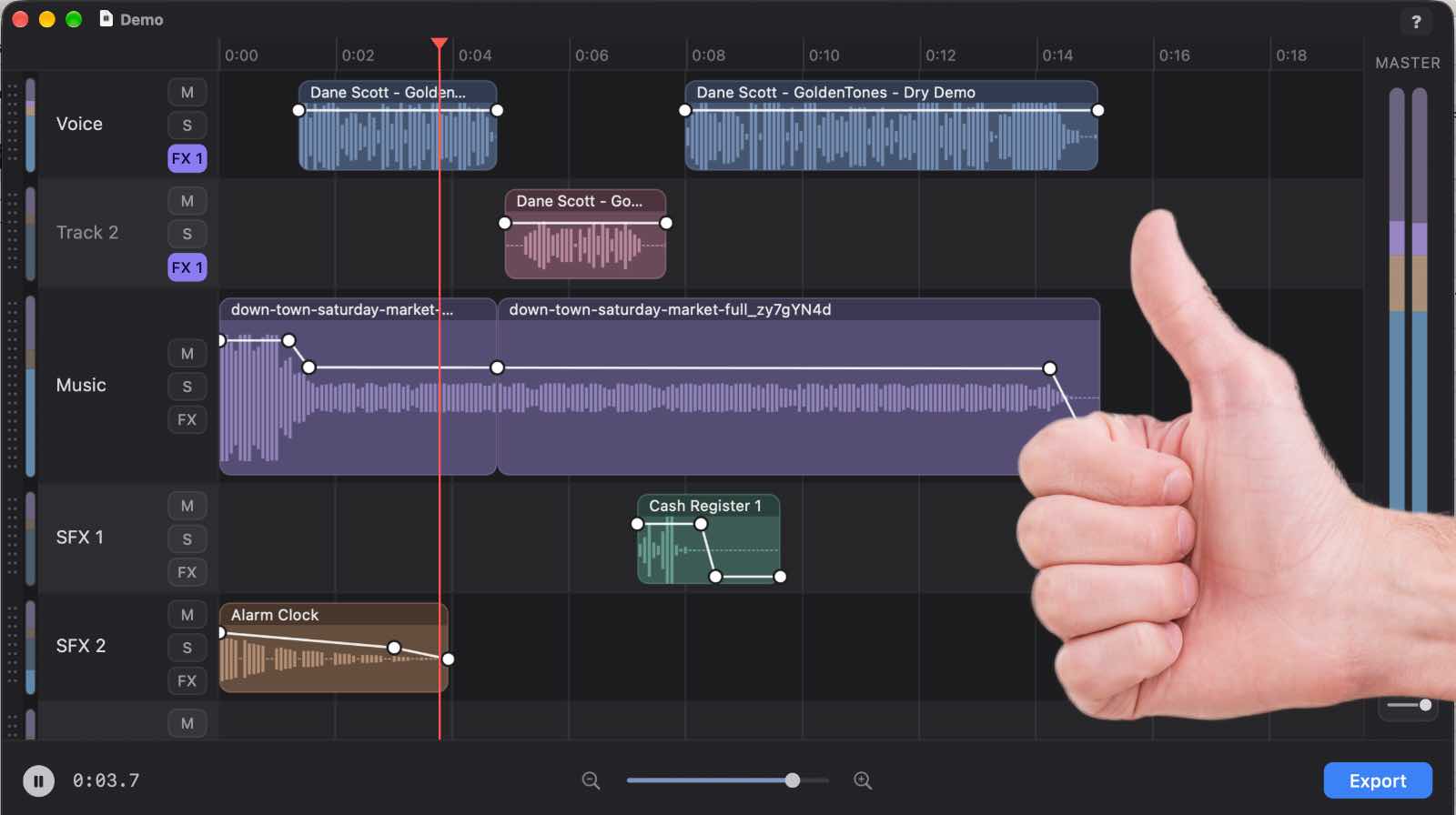Click the Voice track name
The height and width of the screenshot is (815, 1456).
click(79, 124)
